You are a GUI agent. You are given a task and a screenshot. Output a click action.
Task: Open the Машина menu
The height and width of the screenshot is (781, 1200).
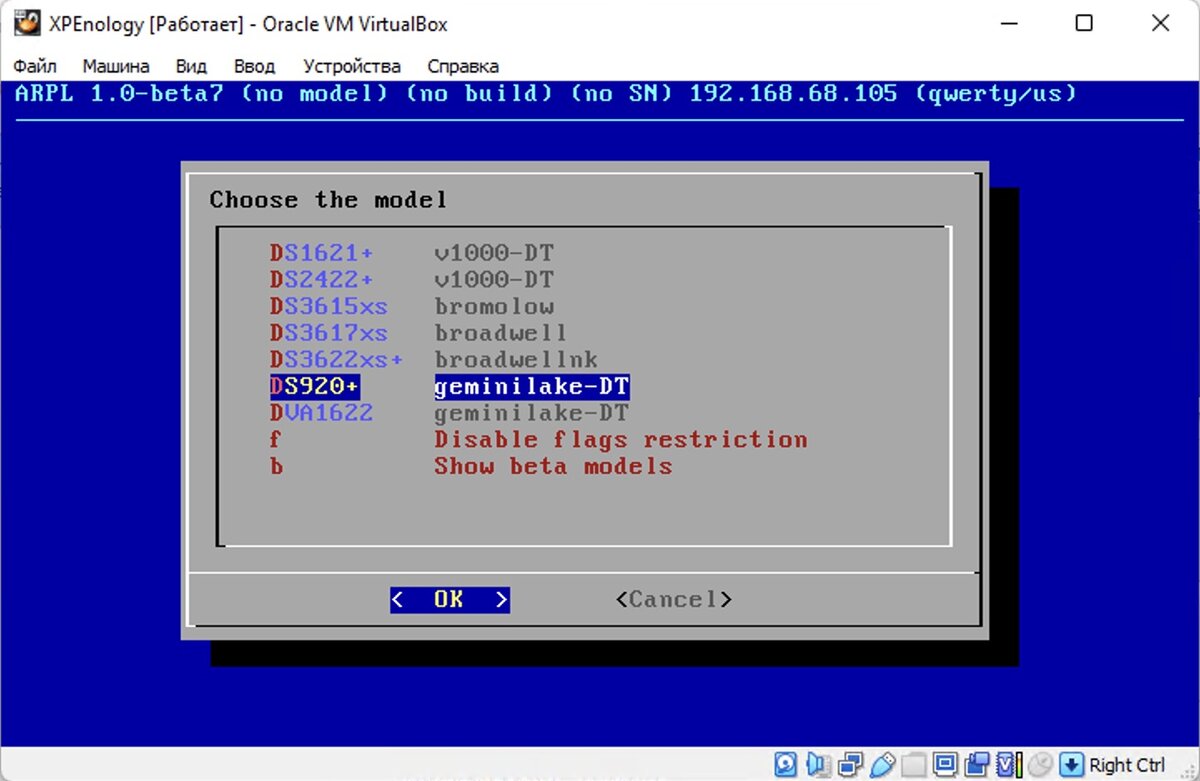point(116,67)
